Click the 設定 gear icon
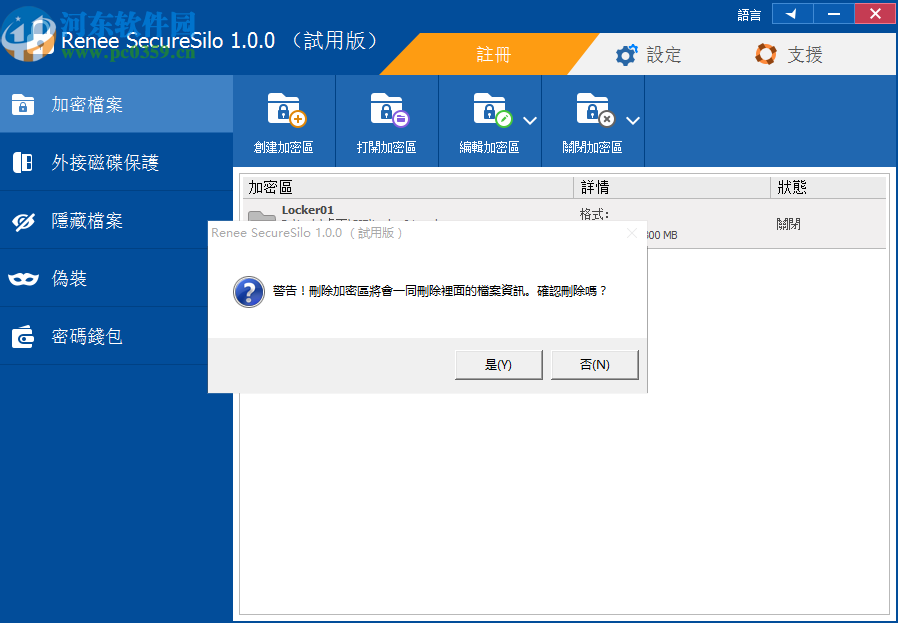 coord(626,55)
